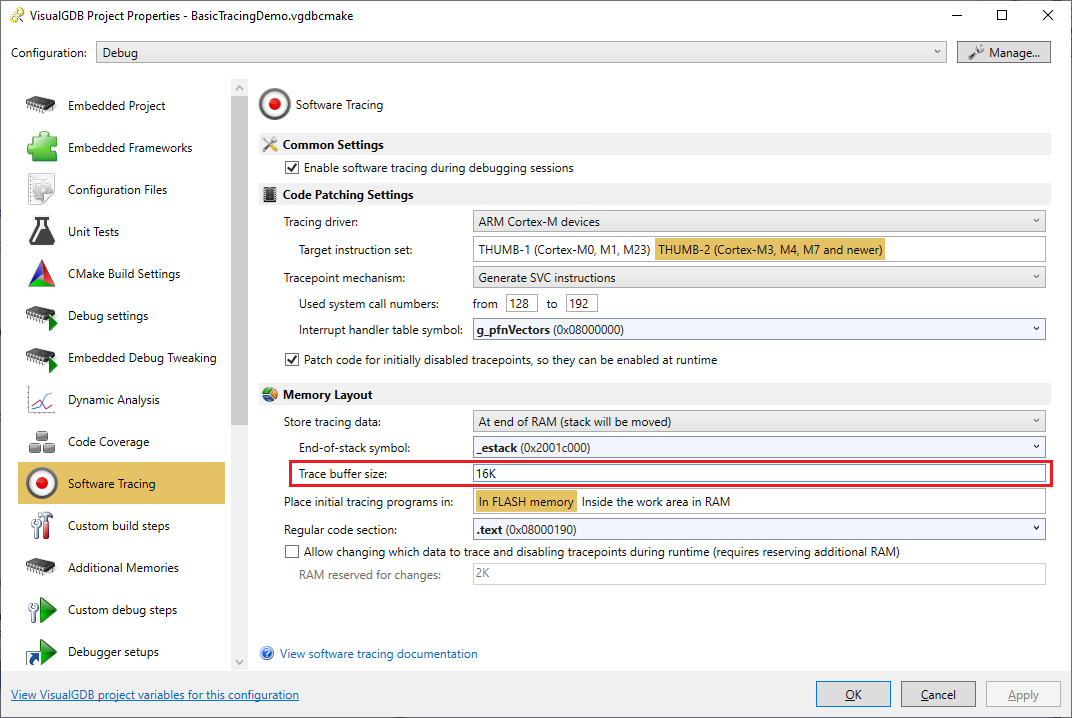Screen dimensions: 1072x718
Task: Select THUMB-2 (Cortex-M3, M4, M7) instruction set
Action: coord(770,250)
